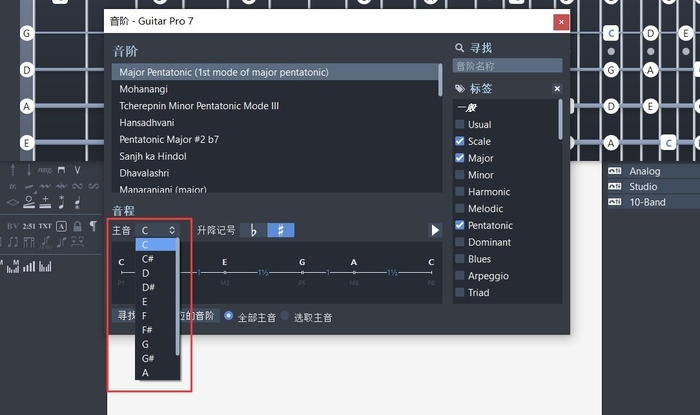Image resolution: width=700 pixels, height=415 pixels.
Task: Select A in the root note dropdown list
Action: (x=146, y=372)
